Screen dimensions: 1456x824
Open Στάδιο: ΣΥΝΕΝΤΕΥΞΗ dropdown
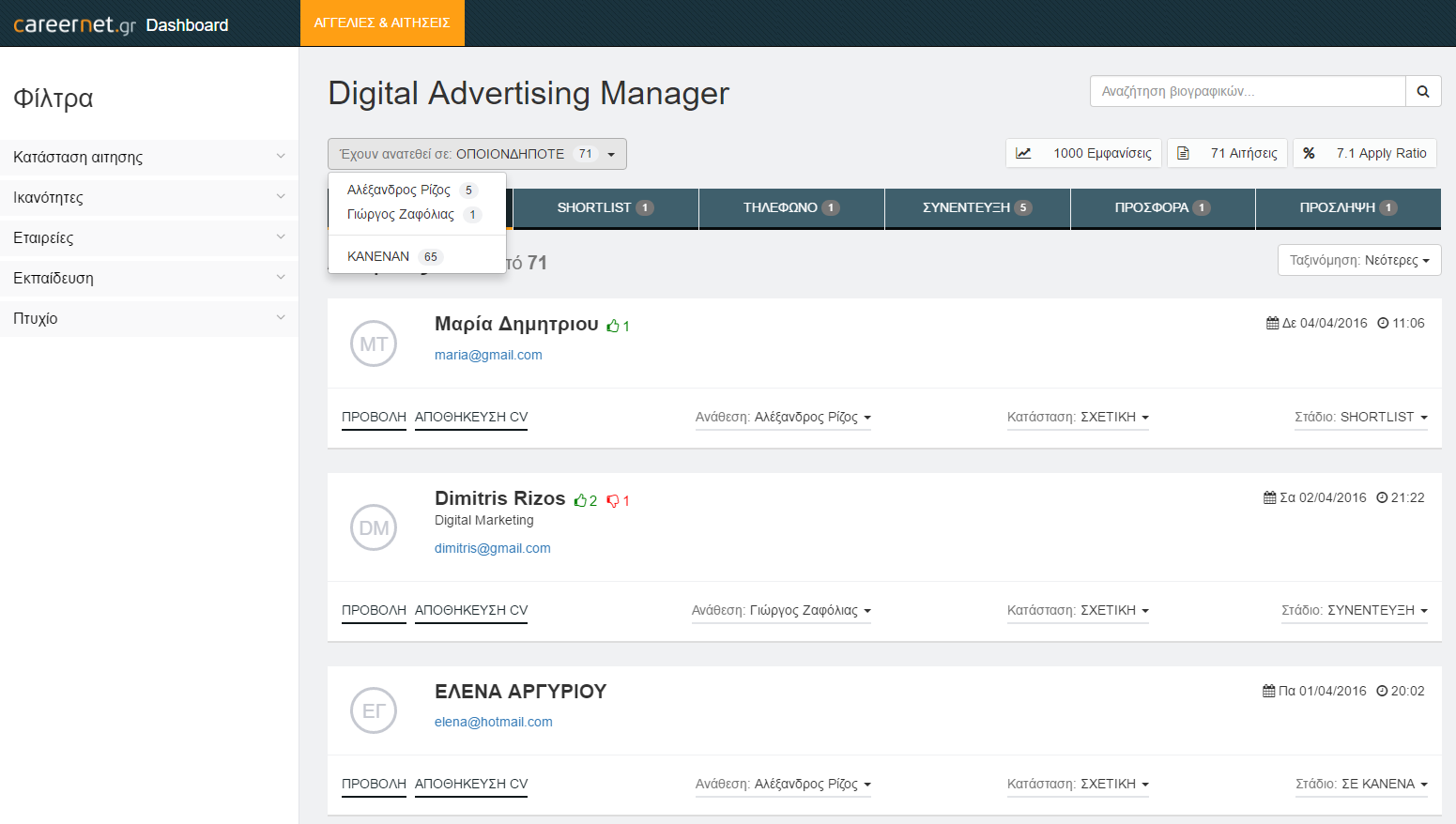click(x=1355, y=611)
